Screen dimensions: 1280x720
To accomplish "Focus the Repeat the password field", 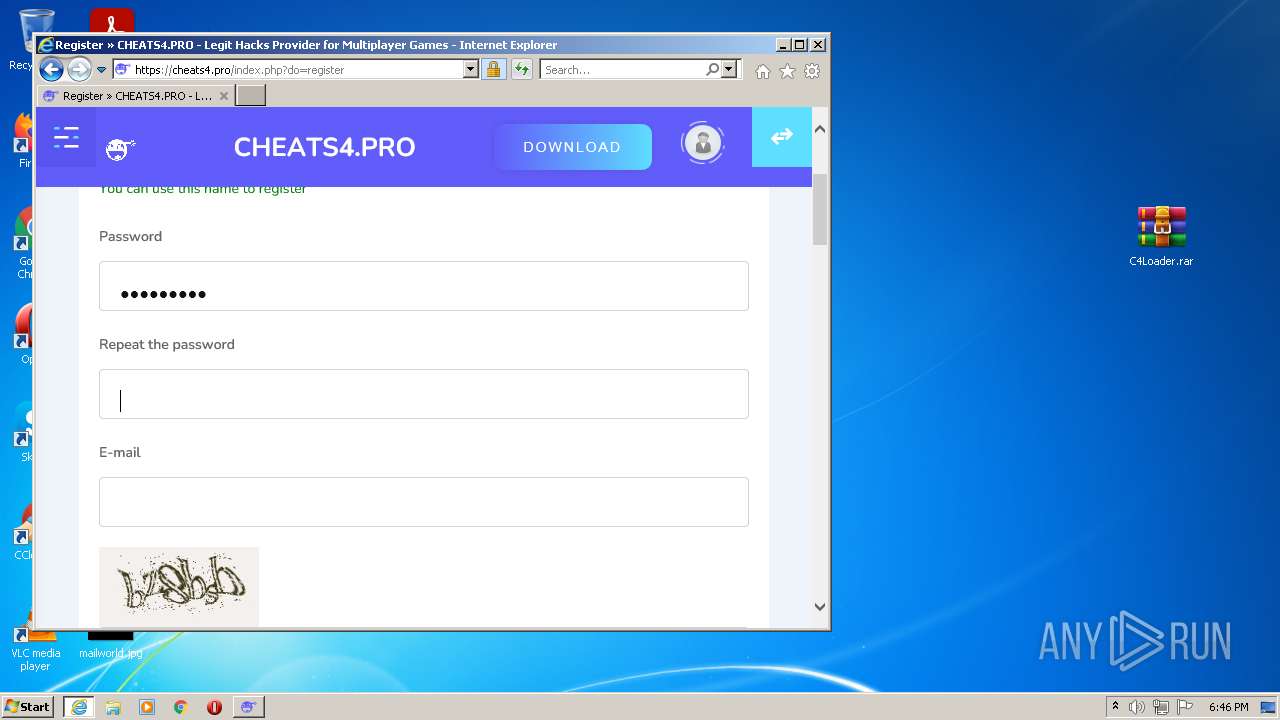I will click(424, 394).
